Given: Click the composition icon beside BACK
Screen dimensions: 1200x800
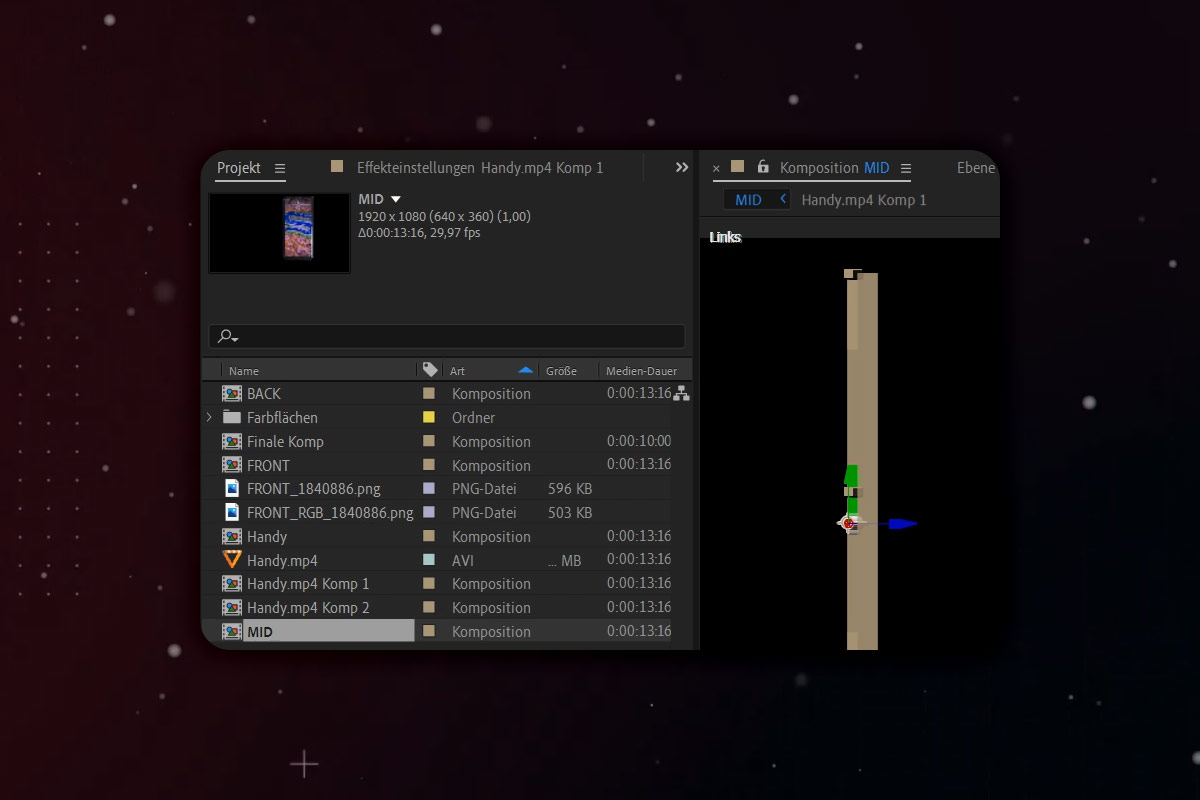Looking at the screenshot, I should click(x=232, y=394).
